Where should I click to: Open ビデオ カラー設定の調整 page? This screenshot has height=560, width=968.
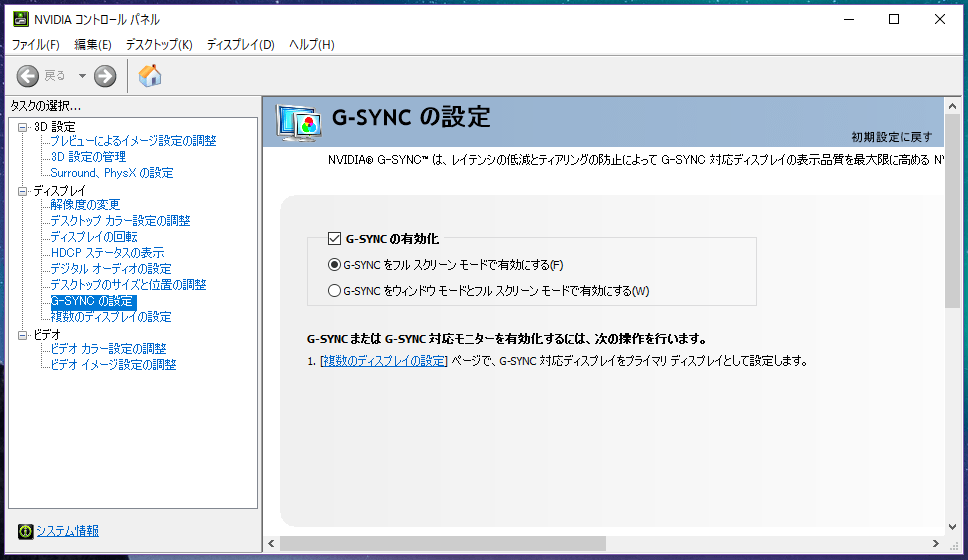click(x=109, y=349)
